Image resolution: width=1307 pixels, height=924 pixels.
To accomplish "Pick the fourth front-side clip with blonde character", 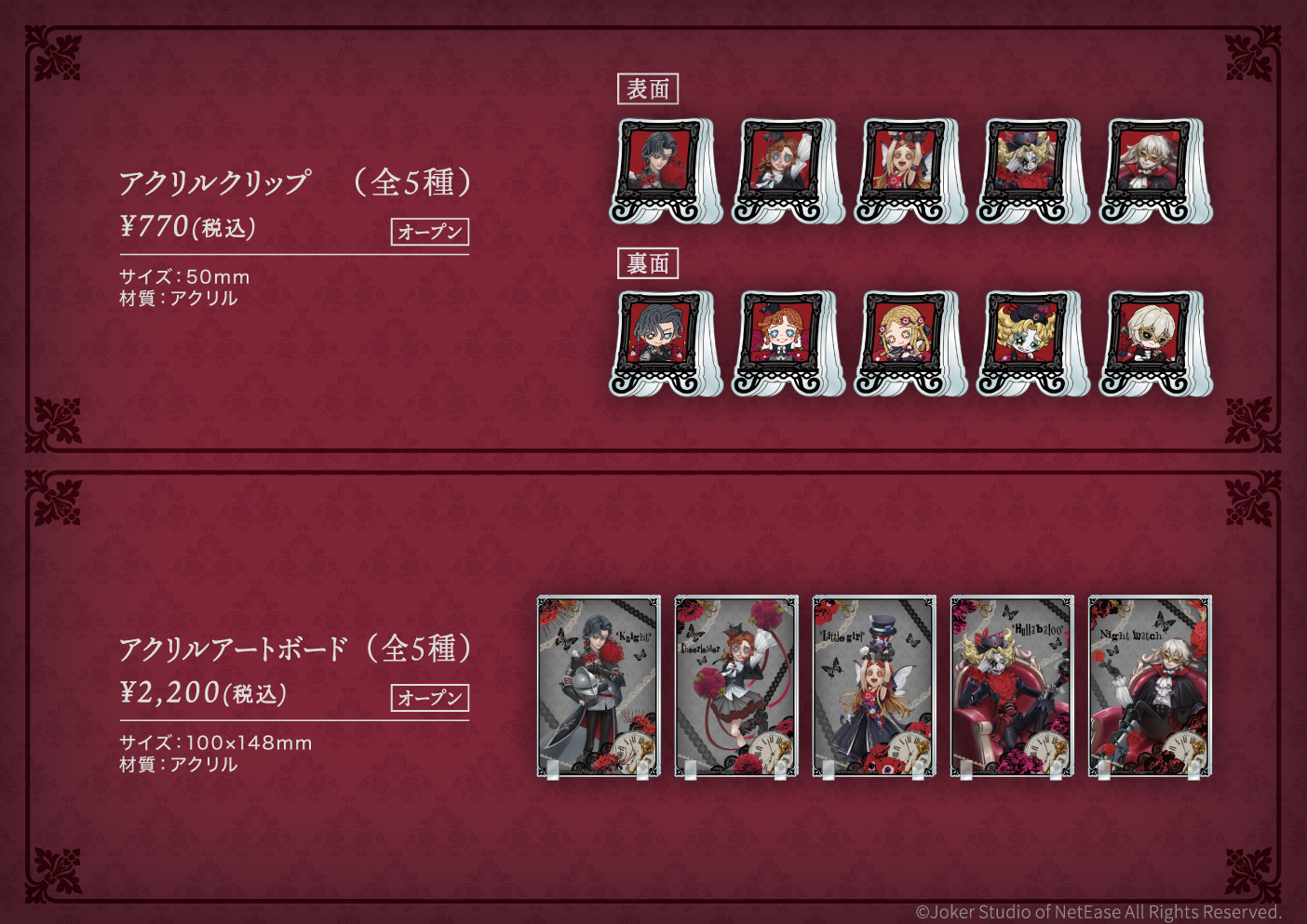I will pos(1032,171).
